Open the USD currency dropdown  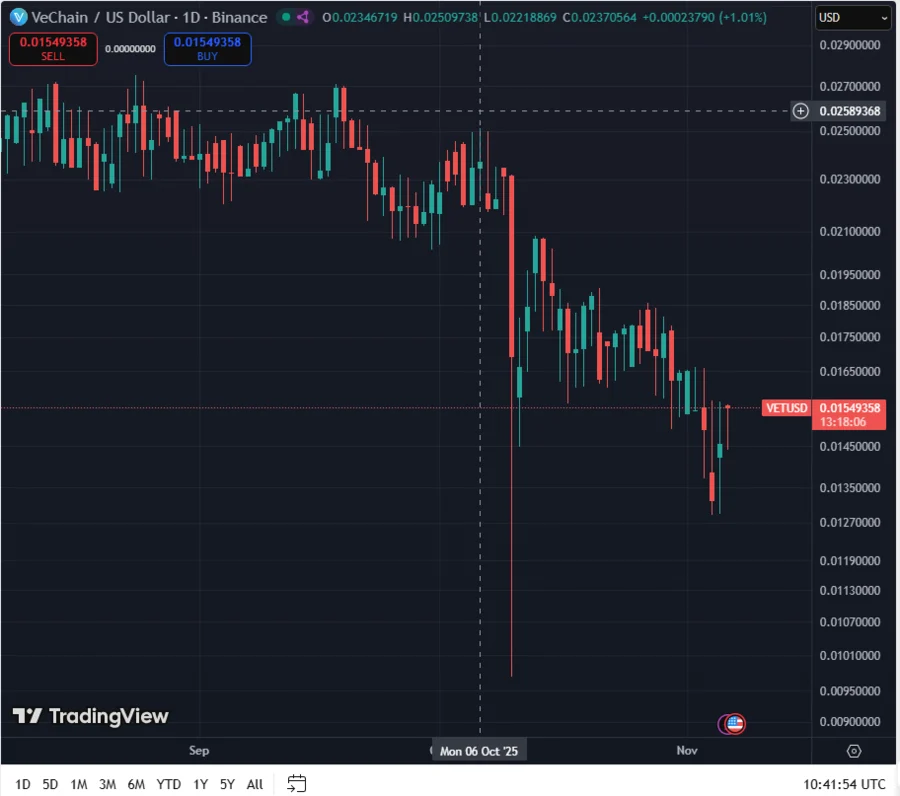click(852, 17)
